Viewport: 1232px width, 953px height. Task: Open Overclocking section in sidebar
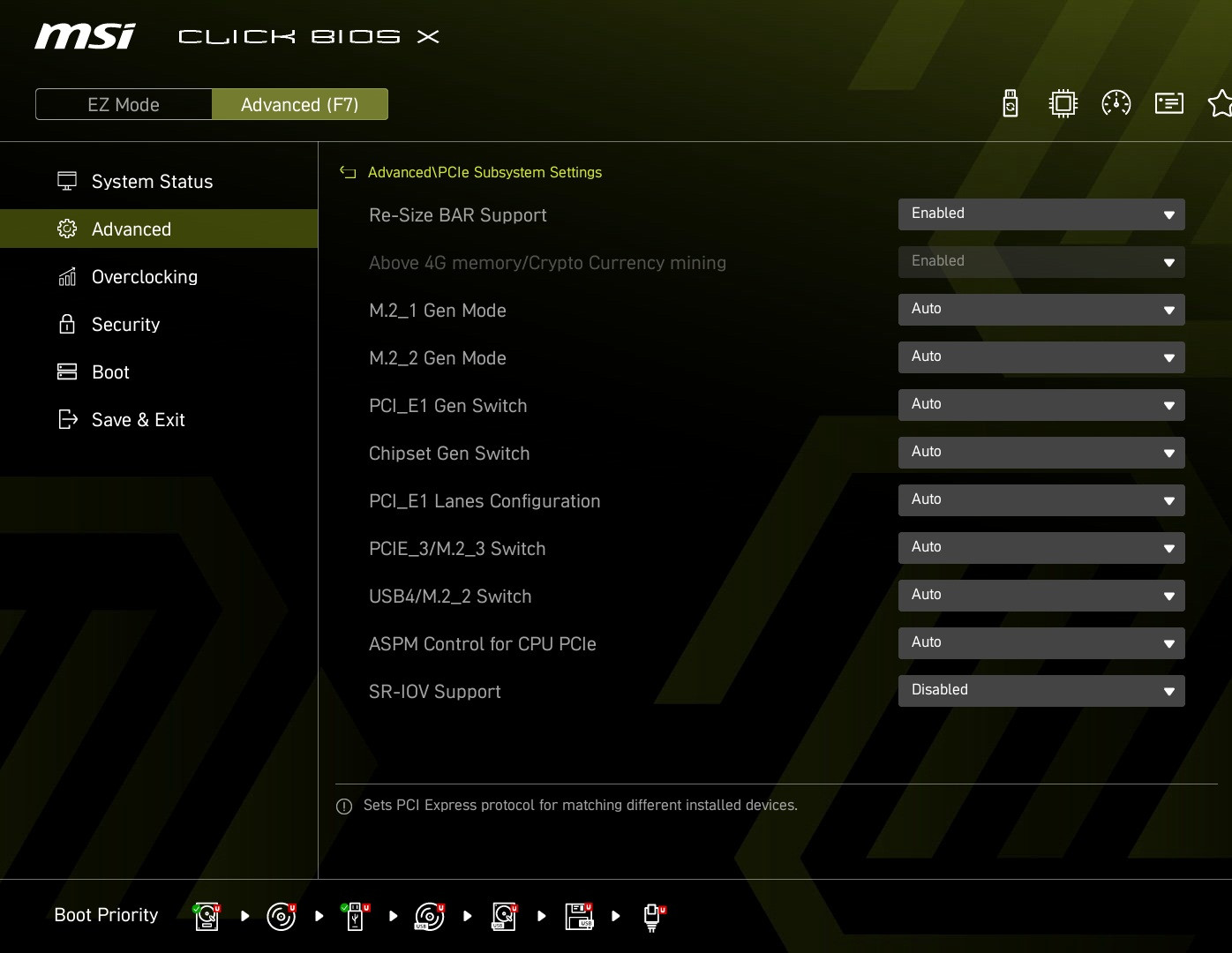pyautogui.click(x=159, y=276)
